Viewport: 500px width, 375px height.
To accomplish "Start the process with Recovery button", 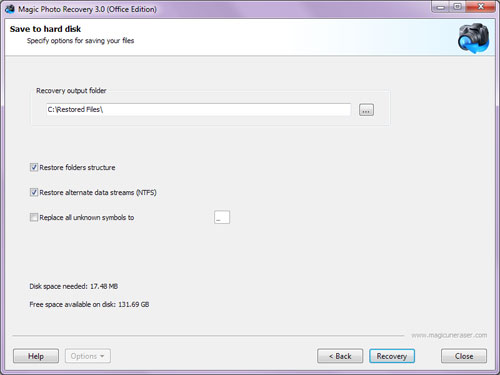I will tap(392, 356).
